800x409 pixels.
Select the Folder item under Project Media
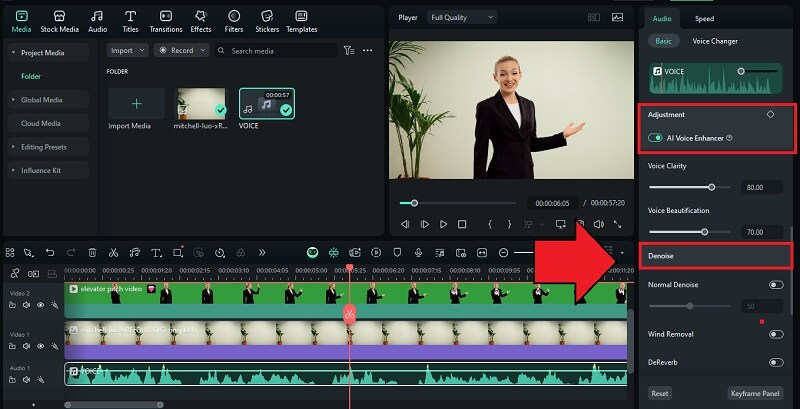(x=31, y=76)
